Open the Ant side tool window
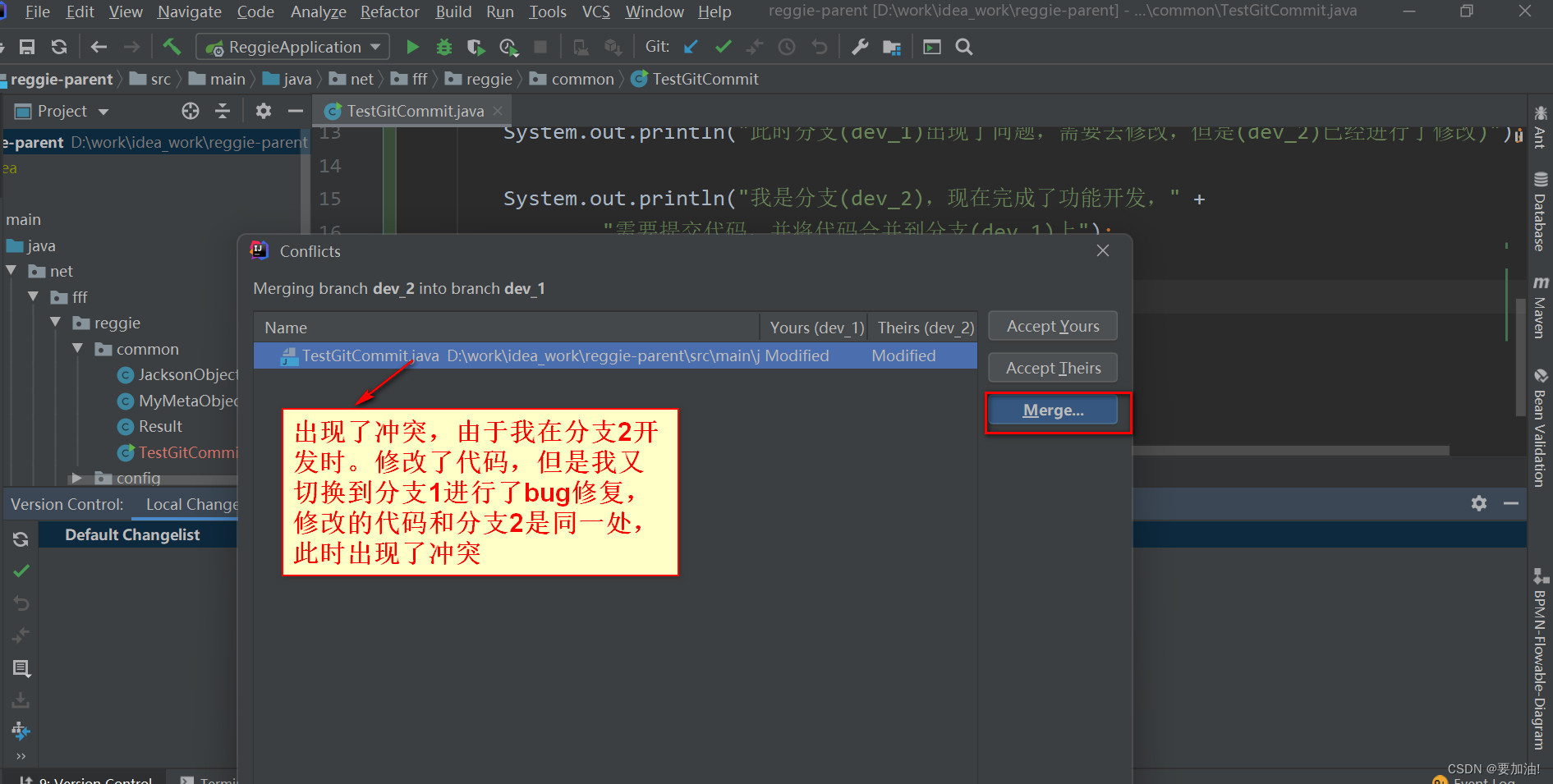This screenshot has height=784, width=1553. click(1540, 127)
